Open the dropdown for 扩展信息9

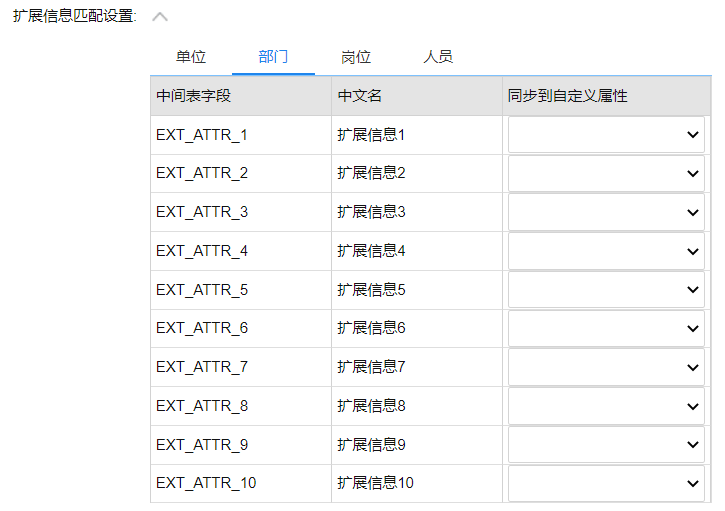[606, 445]
